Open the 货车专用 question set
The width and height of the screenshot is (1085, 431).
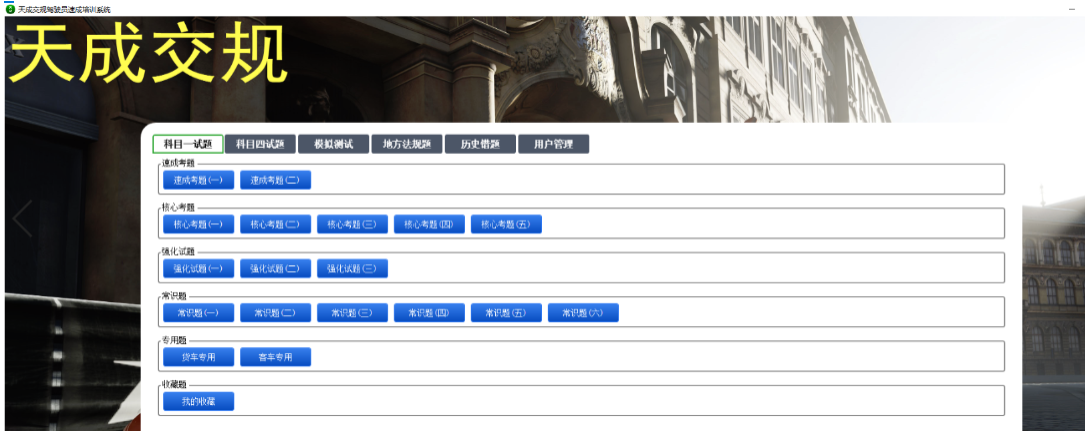click(199, 357)
